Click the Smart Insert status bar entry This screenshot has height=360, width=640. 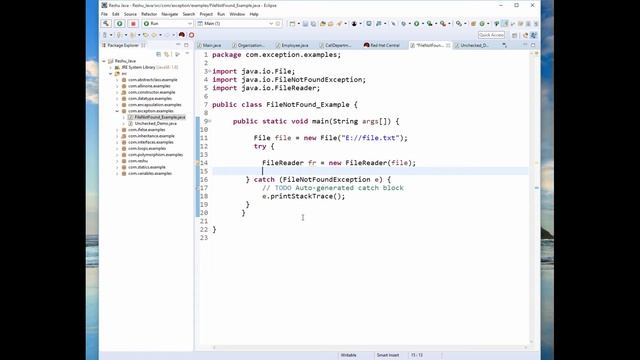(388, 356)
